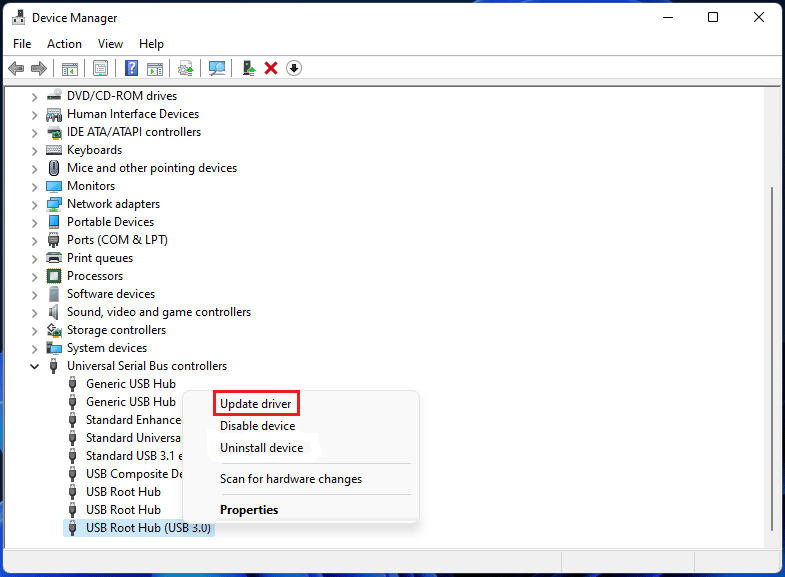Viewport: 785px width, 577px height.
Task: Maximize the Device Manager window
Action: click(x=713, y=18)
